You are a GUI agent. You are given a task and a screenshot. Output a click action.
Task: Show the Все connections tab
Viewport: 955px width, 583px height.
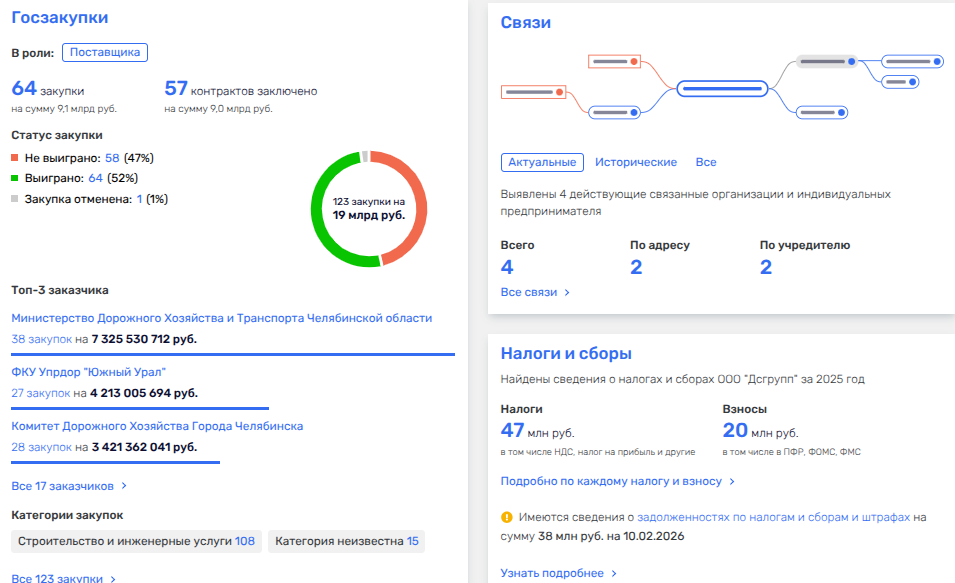point(706,162)
